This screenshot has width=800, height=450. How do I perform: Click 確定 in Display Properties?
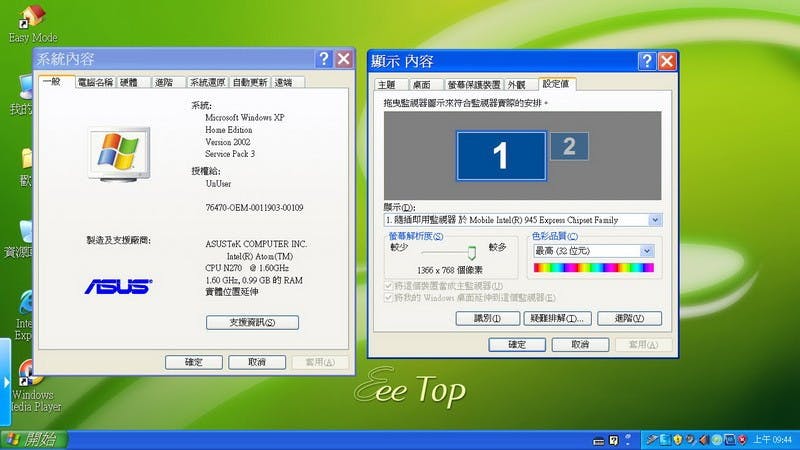[517, 345]
